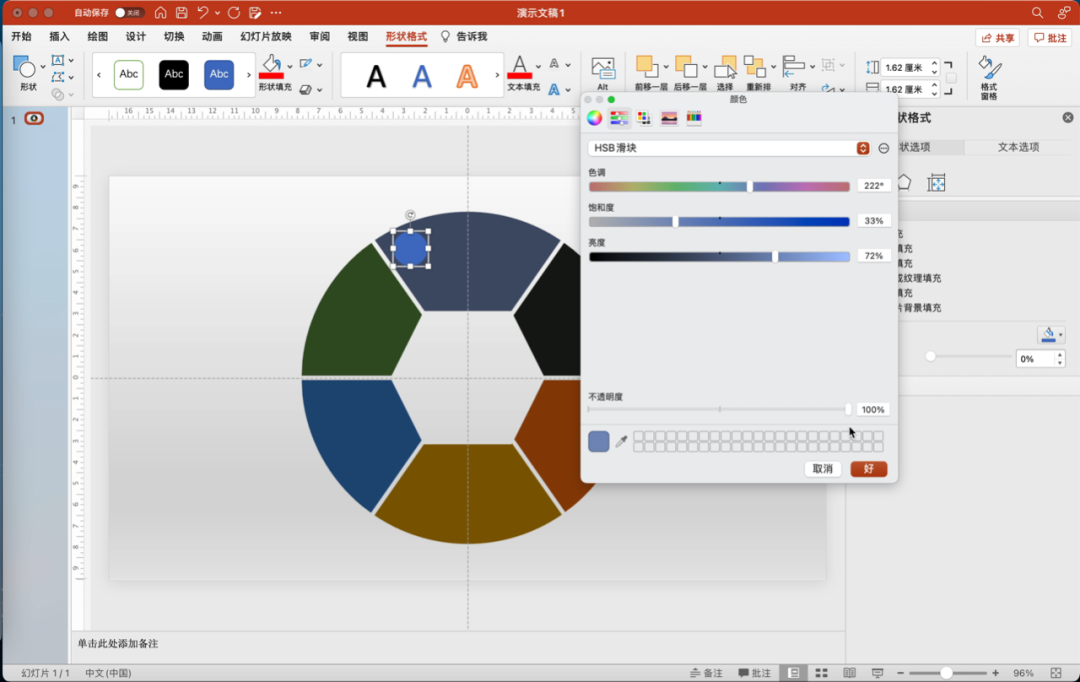Switch to slide sorter view
The height and width of the screenshot is (682, 1080).
coord(822,673)
